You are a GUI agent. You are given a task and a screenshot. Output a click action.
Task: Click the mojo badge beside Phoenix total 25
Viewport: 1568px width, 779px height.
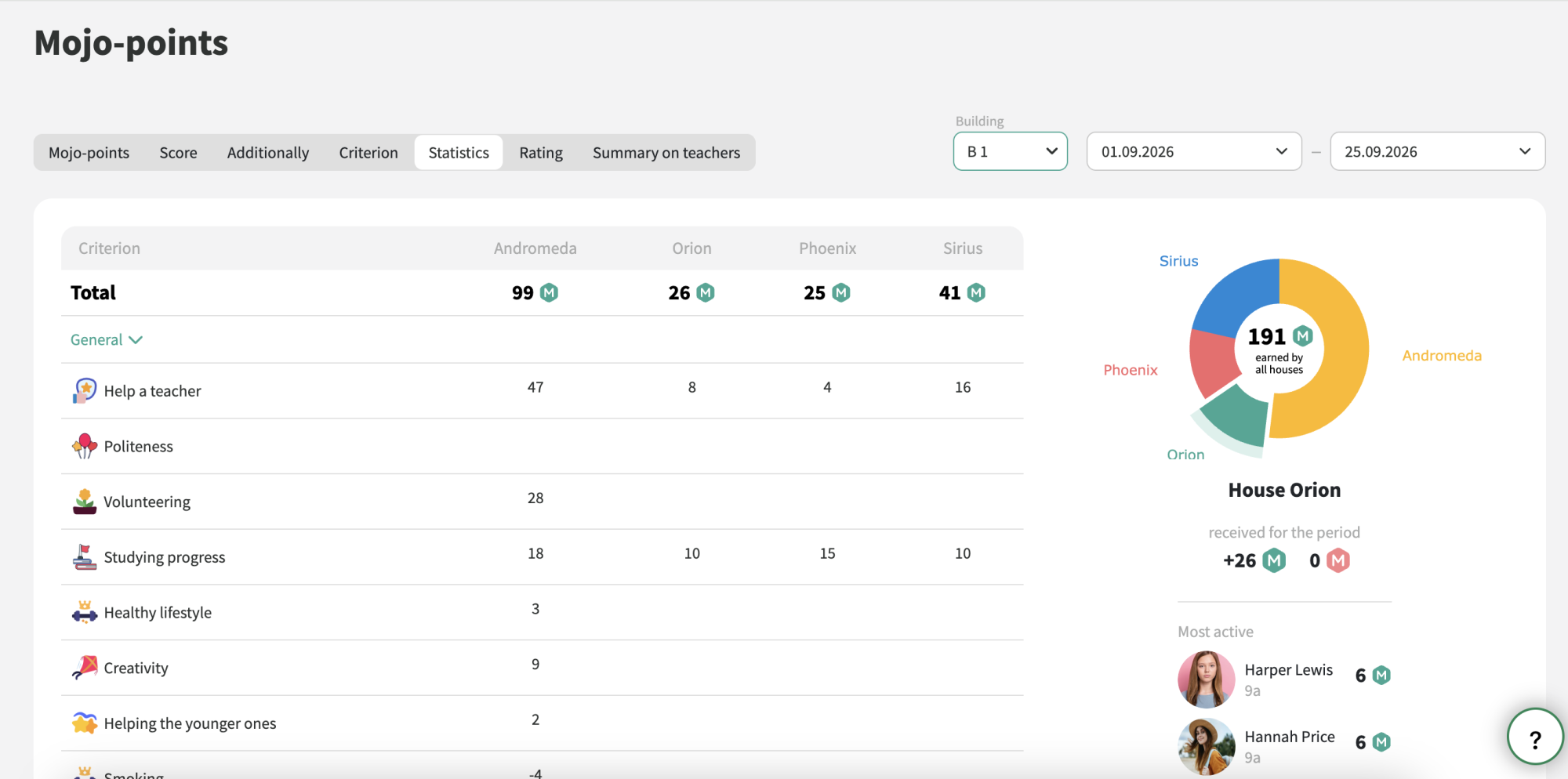coord(841,293)
